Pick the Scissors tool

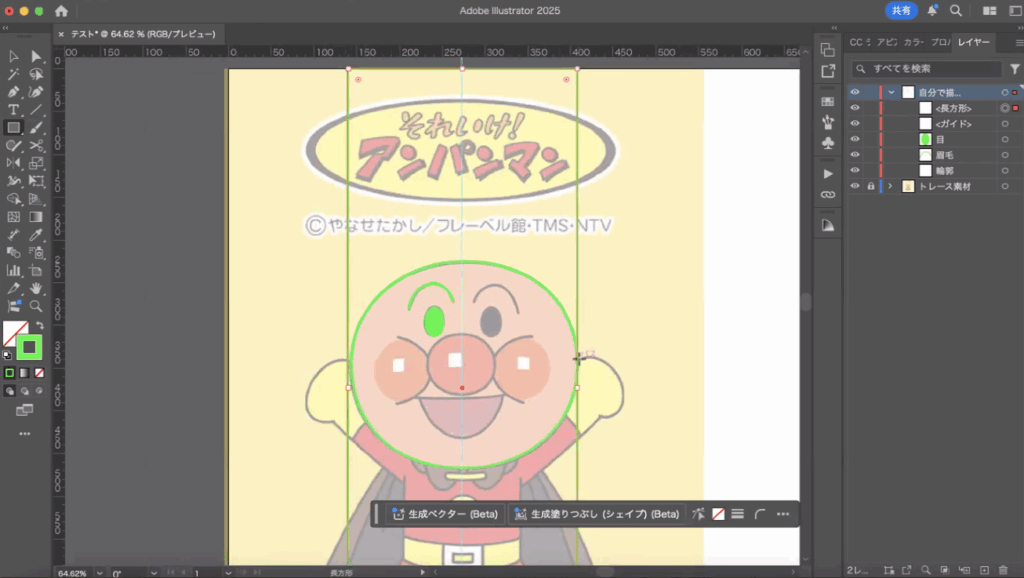pos(36,146)
